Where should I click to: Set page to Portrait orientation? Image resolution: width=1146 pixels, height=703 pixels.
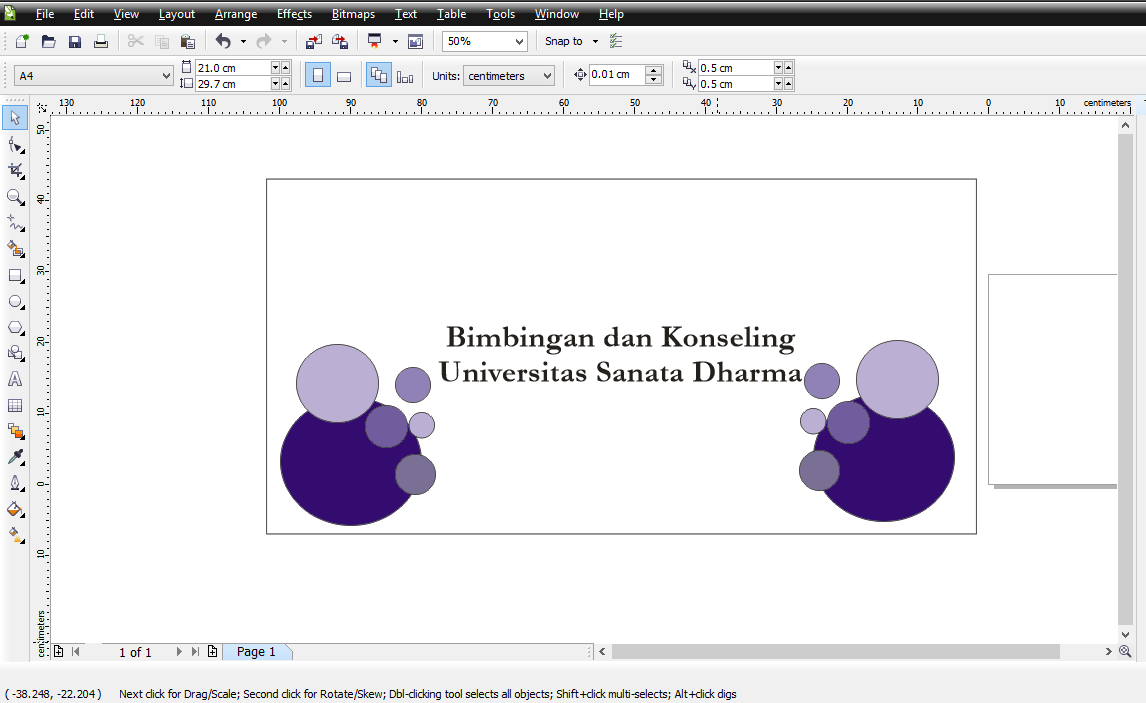[x=317, y=76]
